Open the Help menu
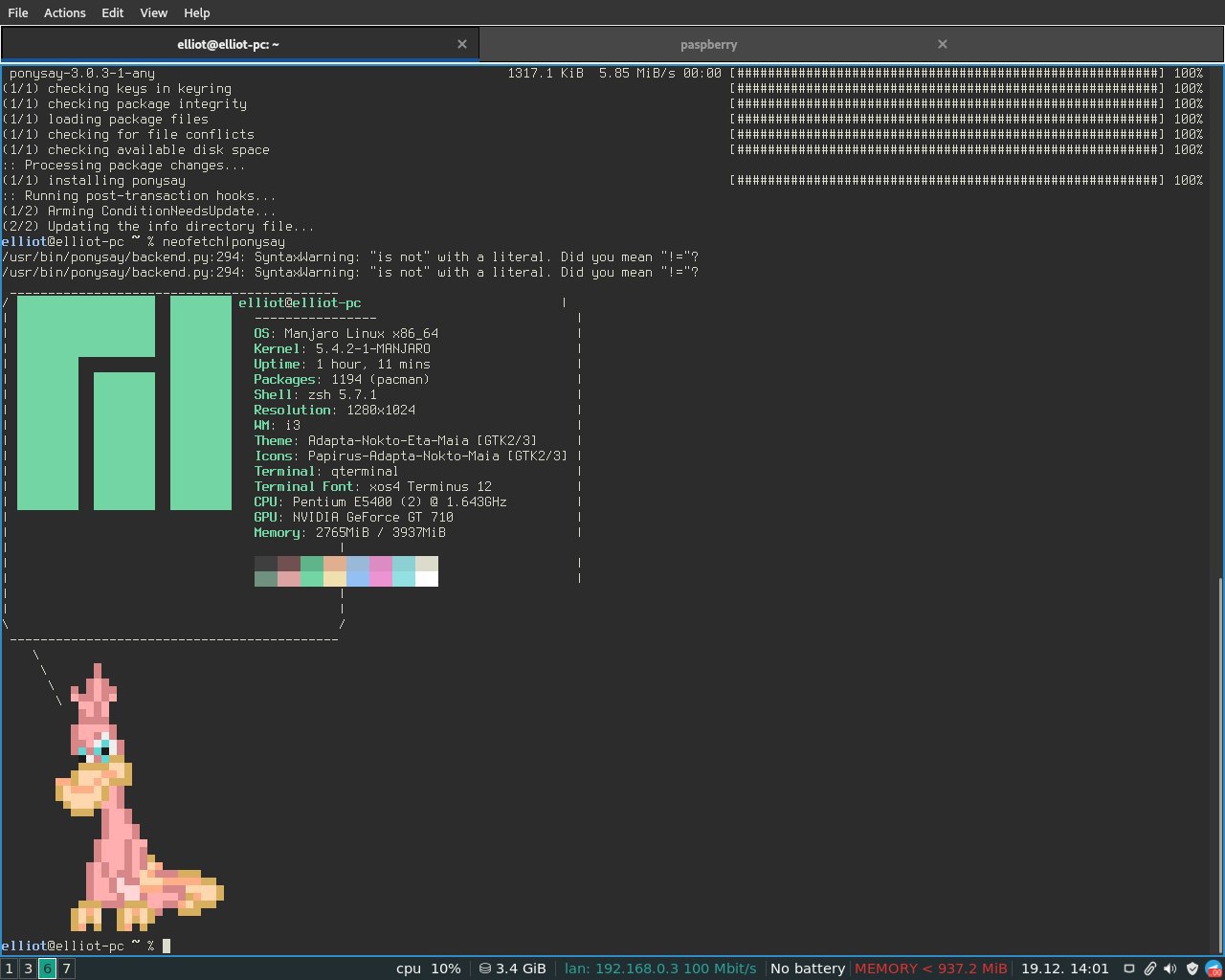The height and width of the screenshot is (980, 1225). pos(196,12)
